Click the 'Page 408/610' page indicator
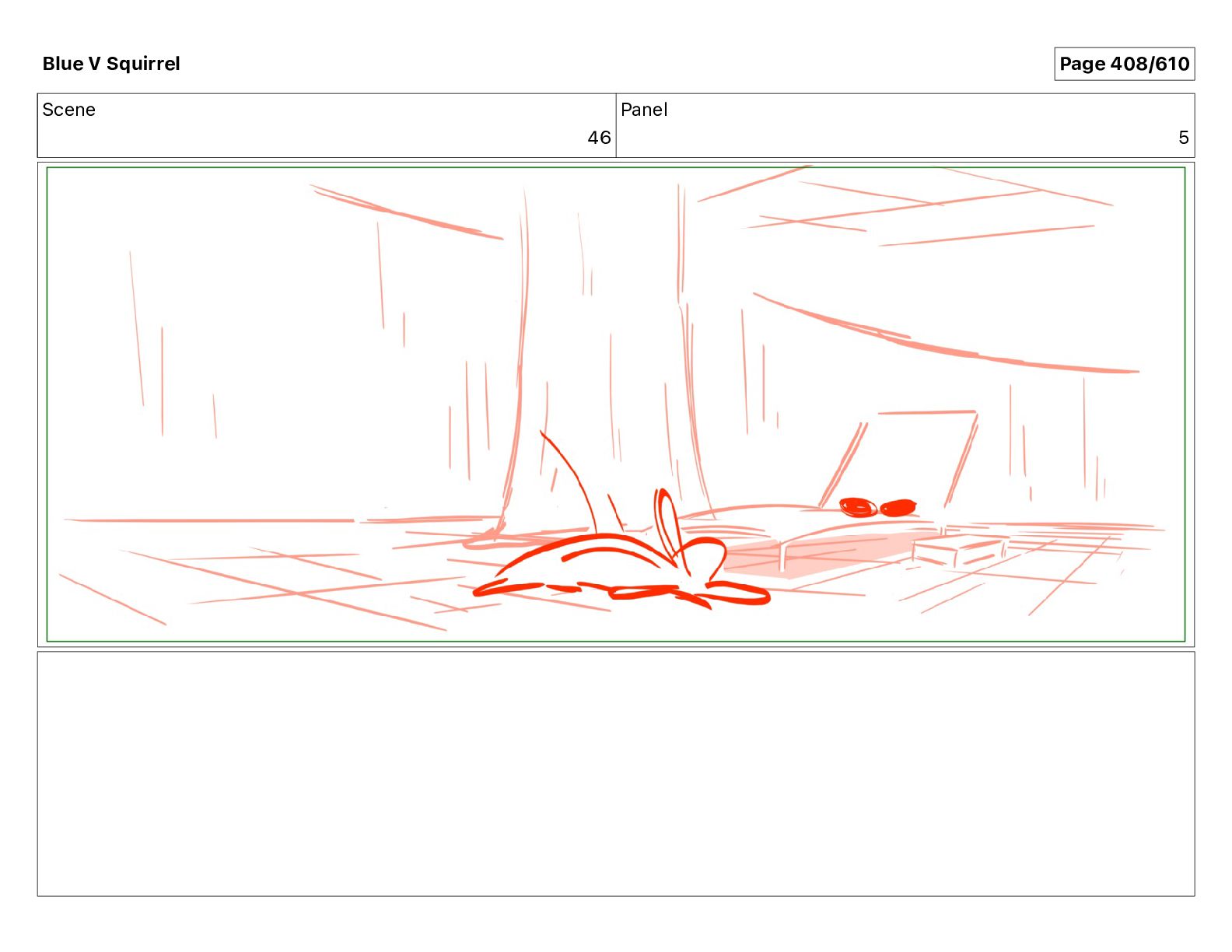The height and width of the screenshot is (952, 1232). point(1124,64)
